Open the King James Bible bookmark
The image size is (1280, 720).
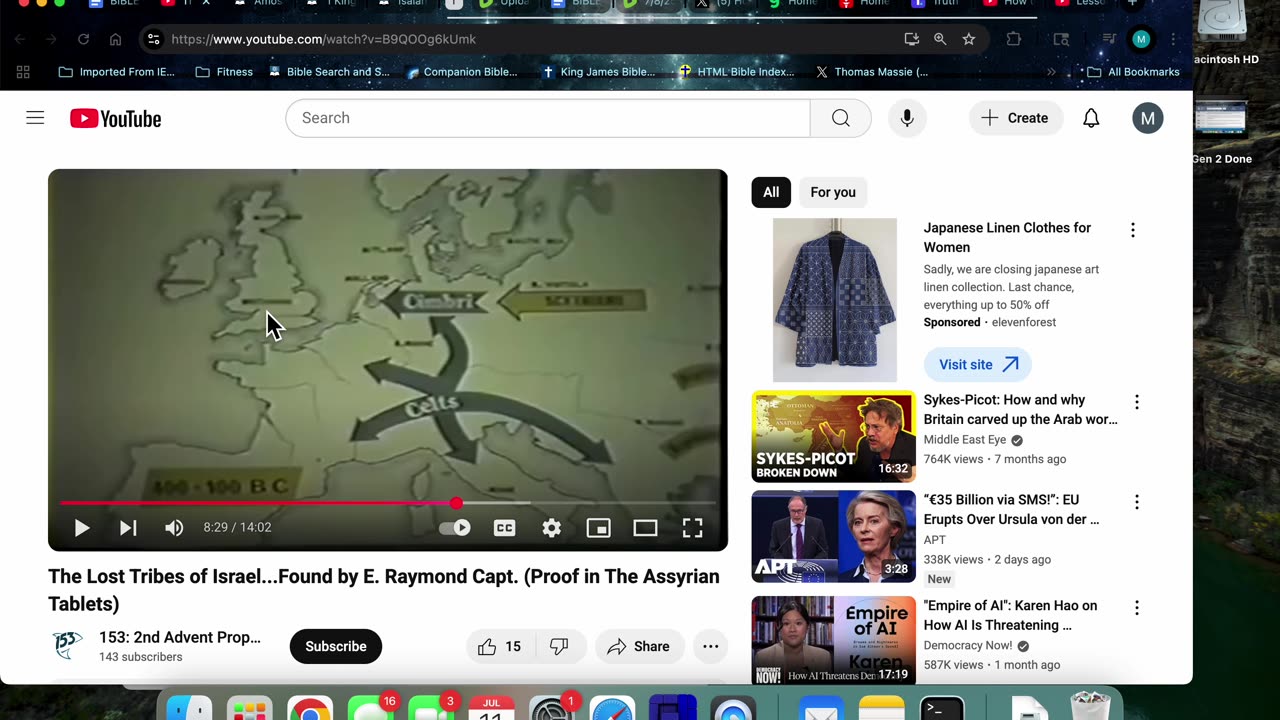coord(598,72)
